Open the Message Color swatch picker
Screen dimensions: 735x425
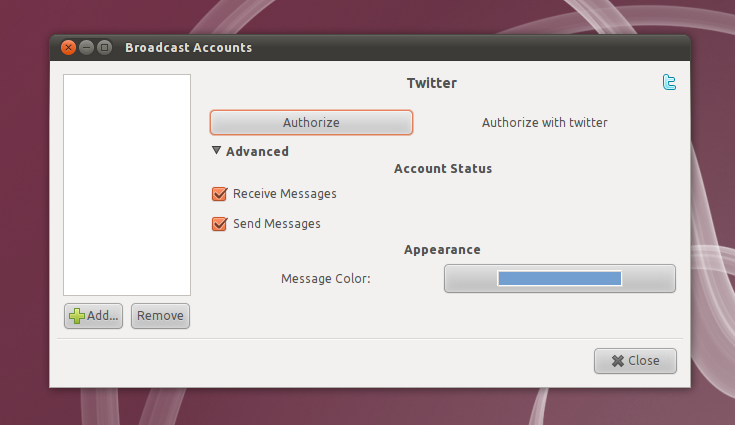(560, 278)
